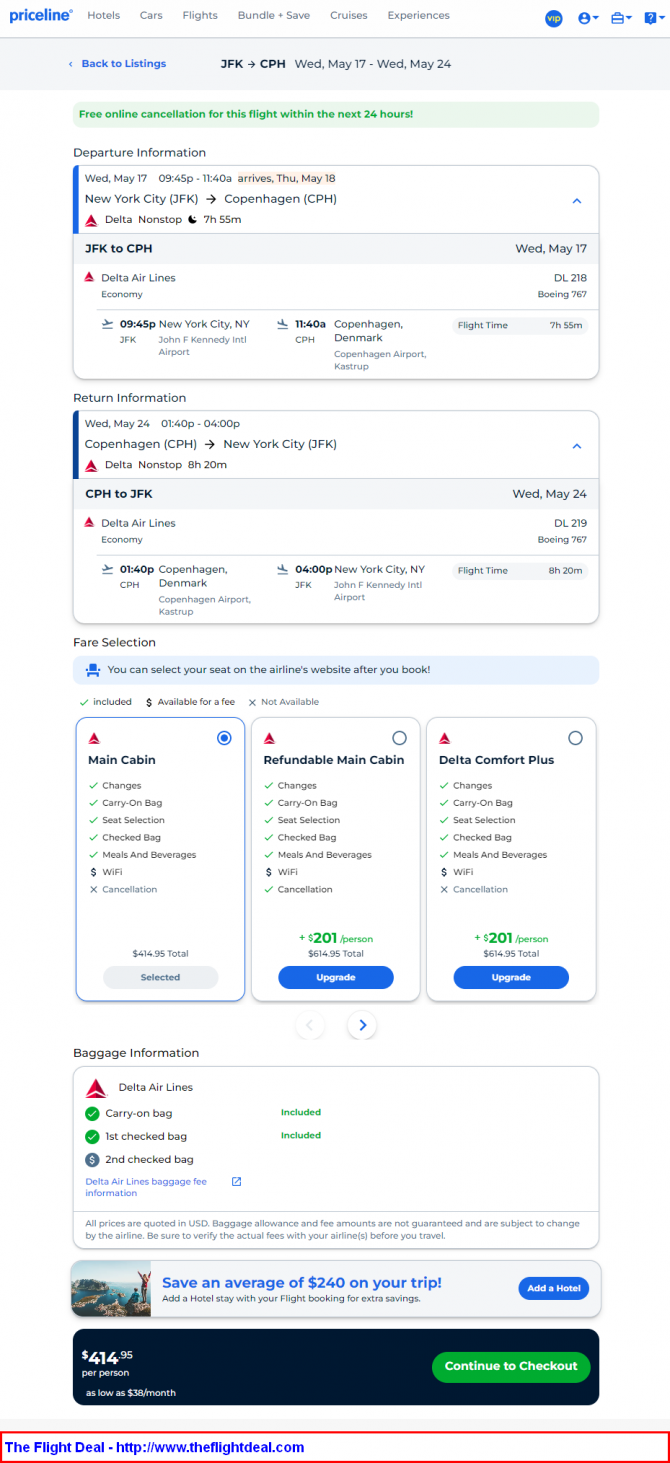Open the Bundle + Save menu
This screenshot has height=1463, width=670.
[273, 16]
